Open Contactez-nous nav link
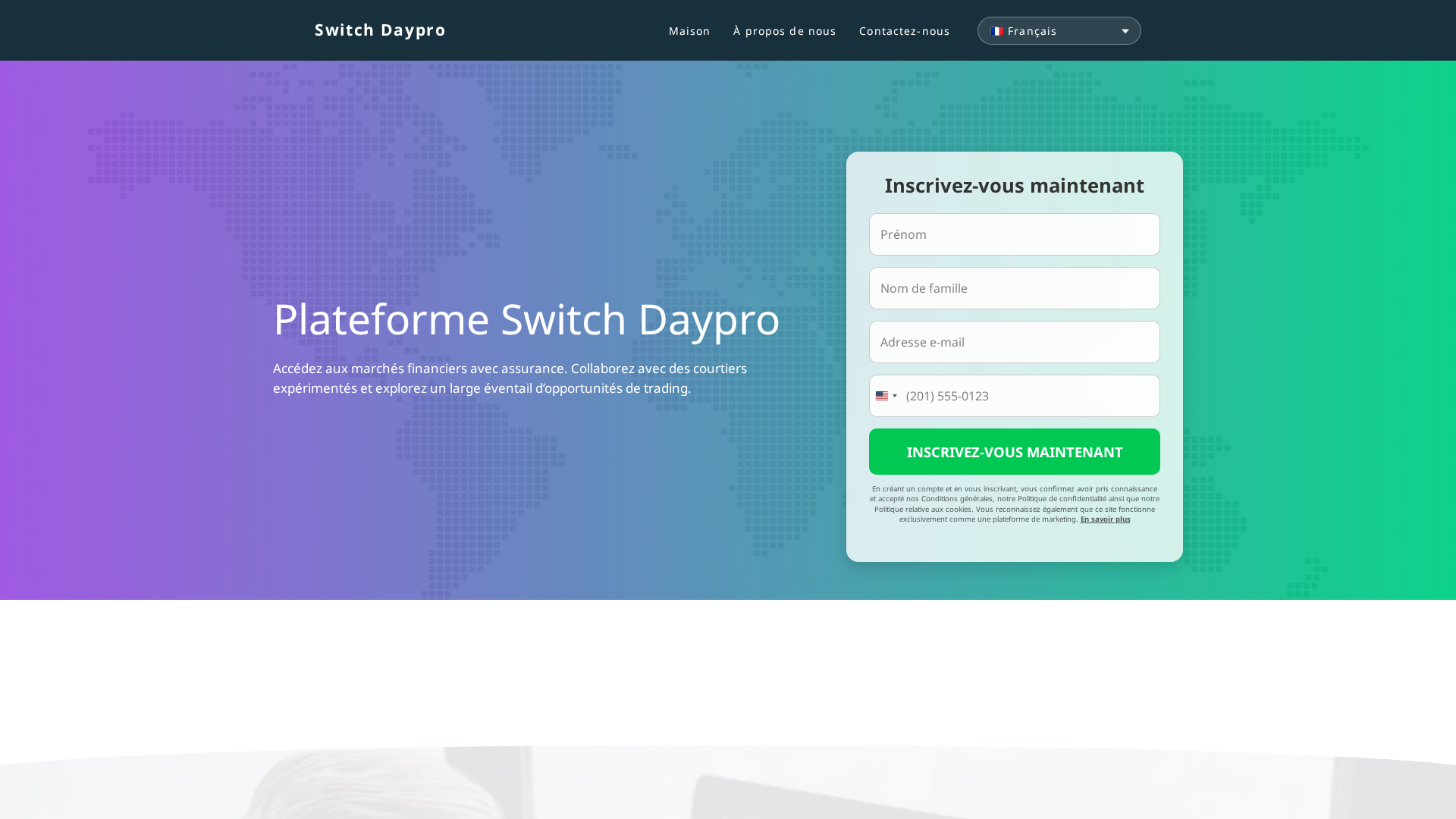 tap(904, 31)
